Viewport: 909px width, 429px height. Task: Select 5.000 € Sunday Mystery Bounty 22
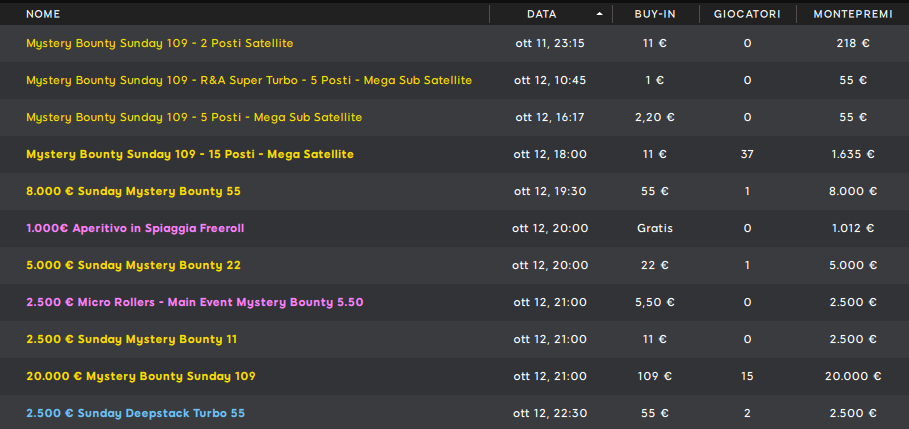133,265
